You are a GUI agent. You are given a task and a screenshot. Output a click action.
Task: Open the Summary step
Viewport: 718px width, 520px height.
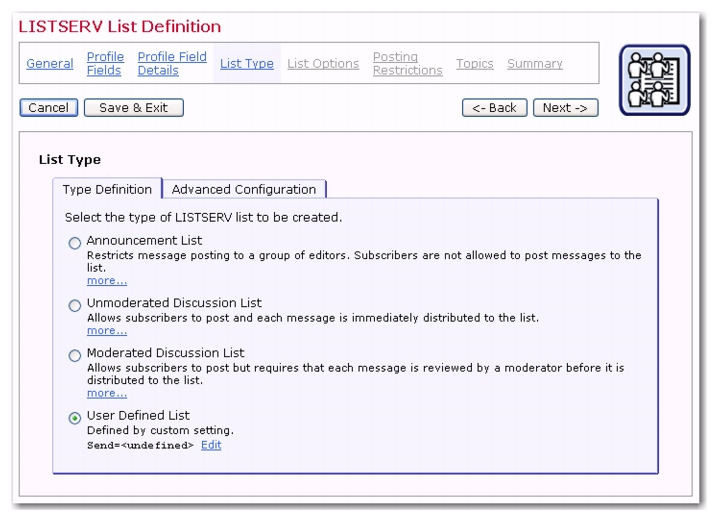535,64
